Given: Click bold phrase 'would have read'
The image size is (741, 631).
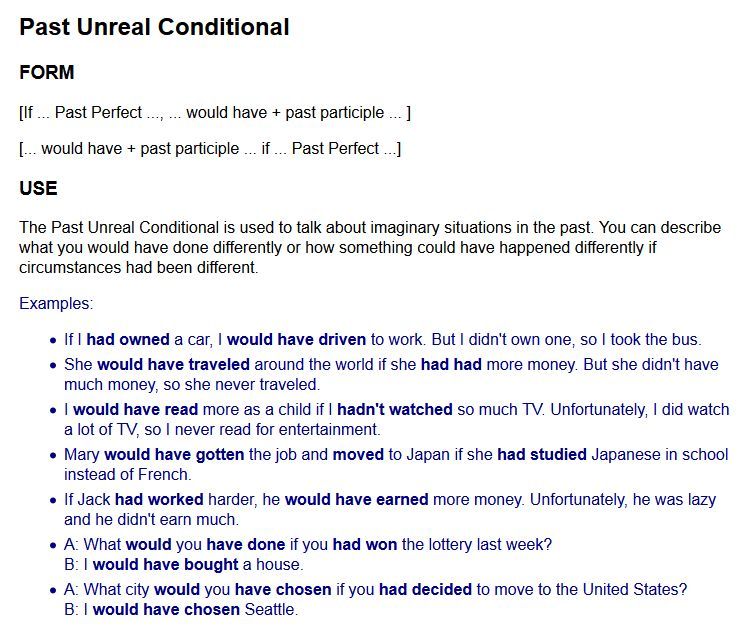Looking at the screenshot, I should tap(136, 409).
